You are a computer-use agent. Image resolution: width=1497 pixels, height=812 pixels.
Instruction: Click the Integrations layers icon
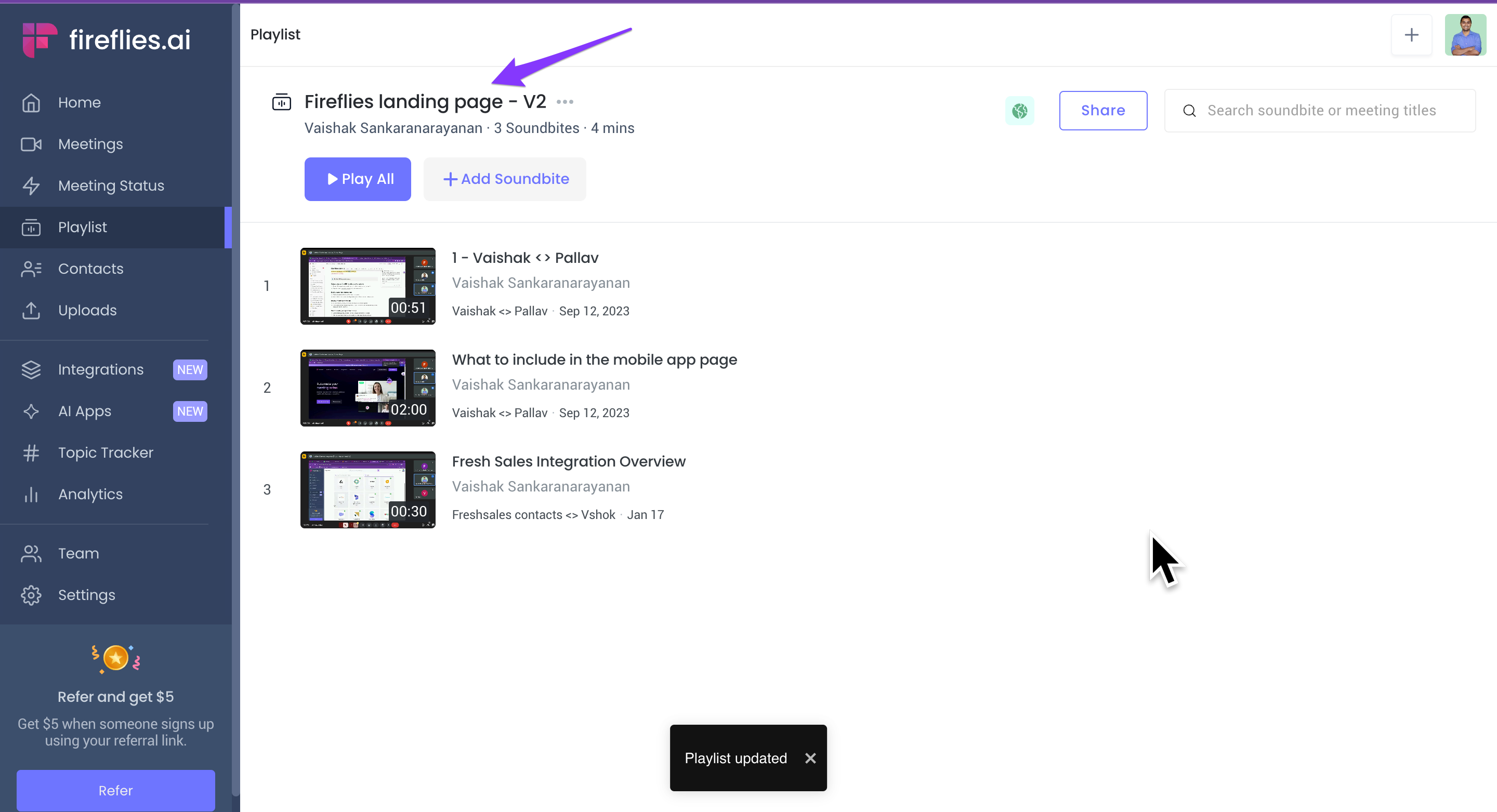31,370
